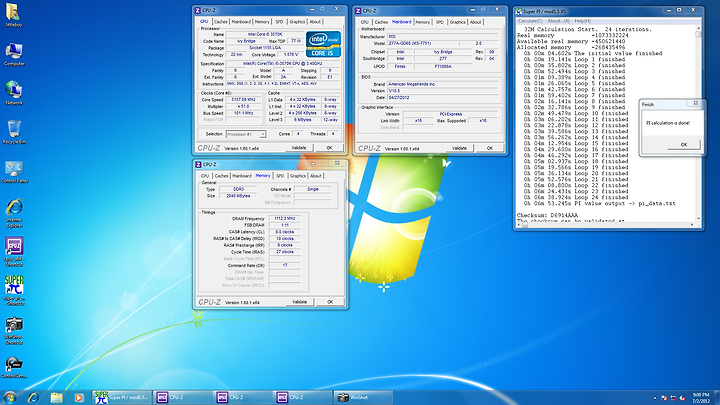The image size is (720, 405).
Task: Close the Finish dialog with its X
Action: 696,103
